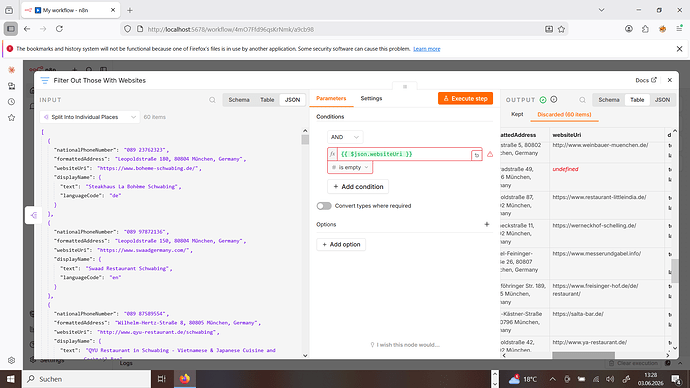Click the condition warning triangle icon

[490, 154]
